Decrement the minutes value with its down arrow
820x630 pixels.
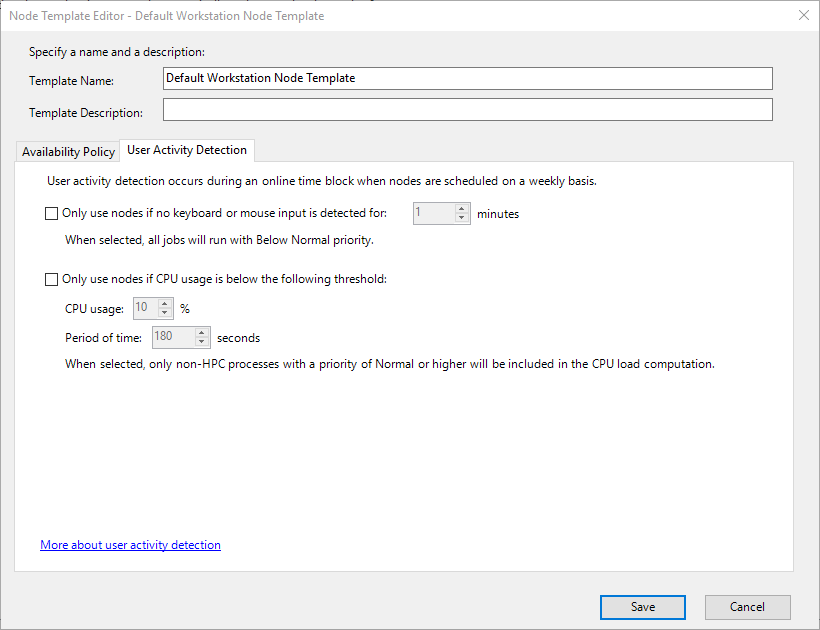pyautogui.click(x=462, y=217)
